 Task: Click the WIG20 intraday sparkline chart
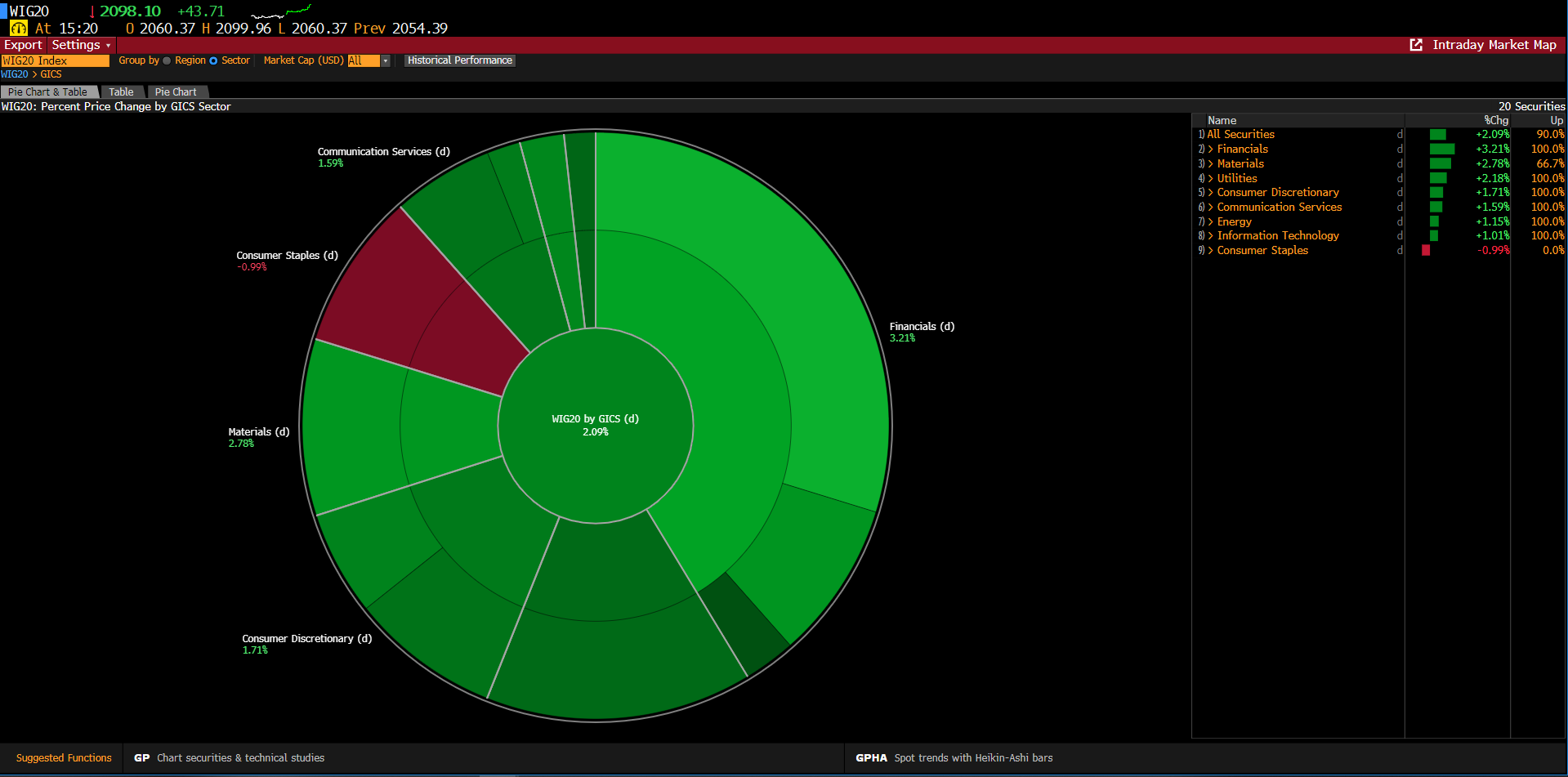(x=280, y=13)
